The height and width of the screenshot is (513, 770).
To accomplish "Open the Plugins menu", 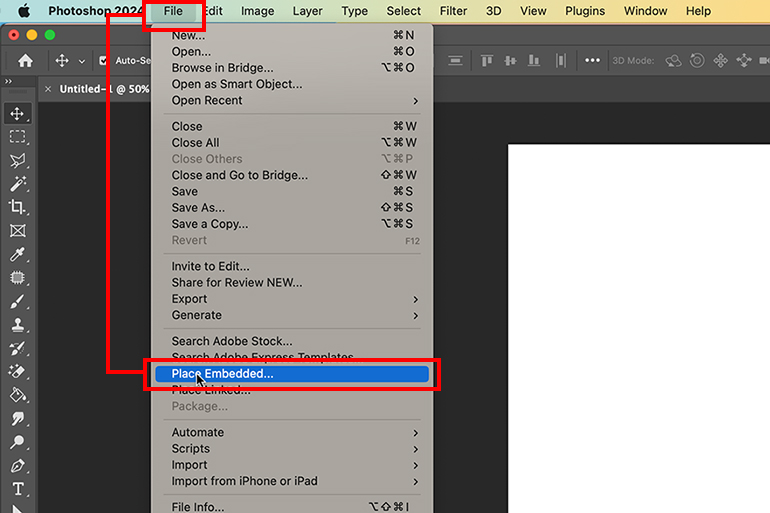I will [584, 11].
